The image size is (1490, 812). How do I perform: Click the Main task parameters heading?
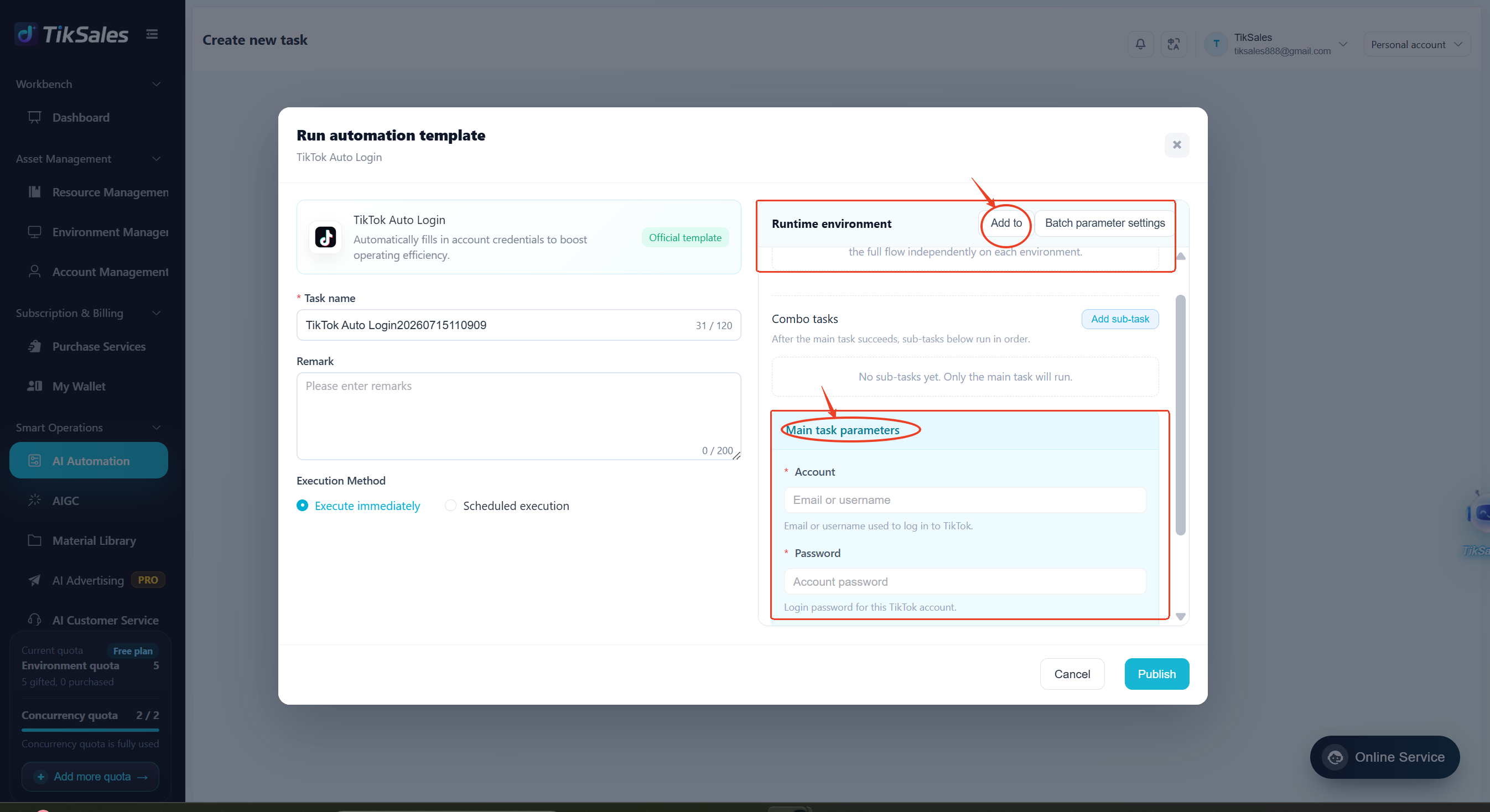(x=842, y=430)
